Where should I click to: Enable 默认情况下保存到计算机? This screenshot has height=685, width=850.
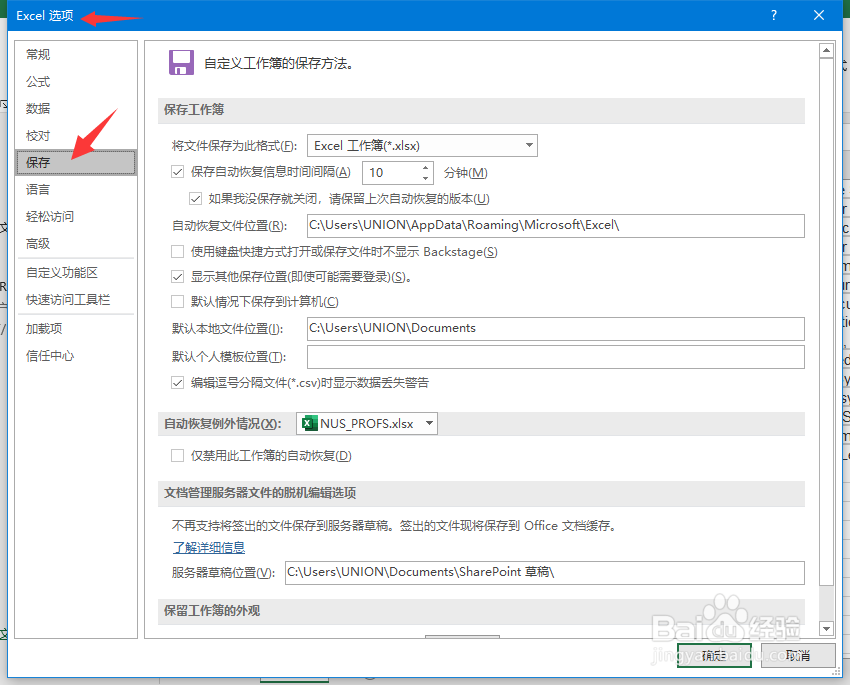[x=176, y=302]
